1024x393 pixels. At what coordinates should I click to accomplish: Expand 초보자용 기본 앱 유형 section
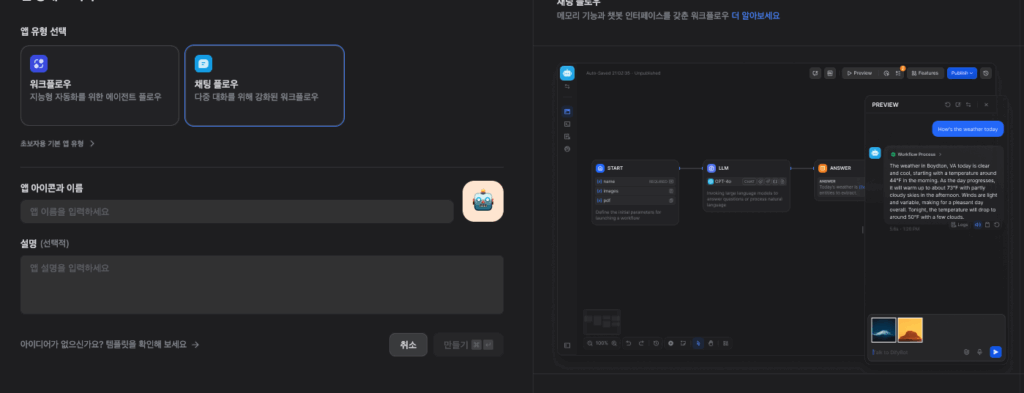pyautogui.click(x=57, y=144)
